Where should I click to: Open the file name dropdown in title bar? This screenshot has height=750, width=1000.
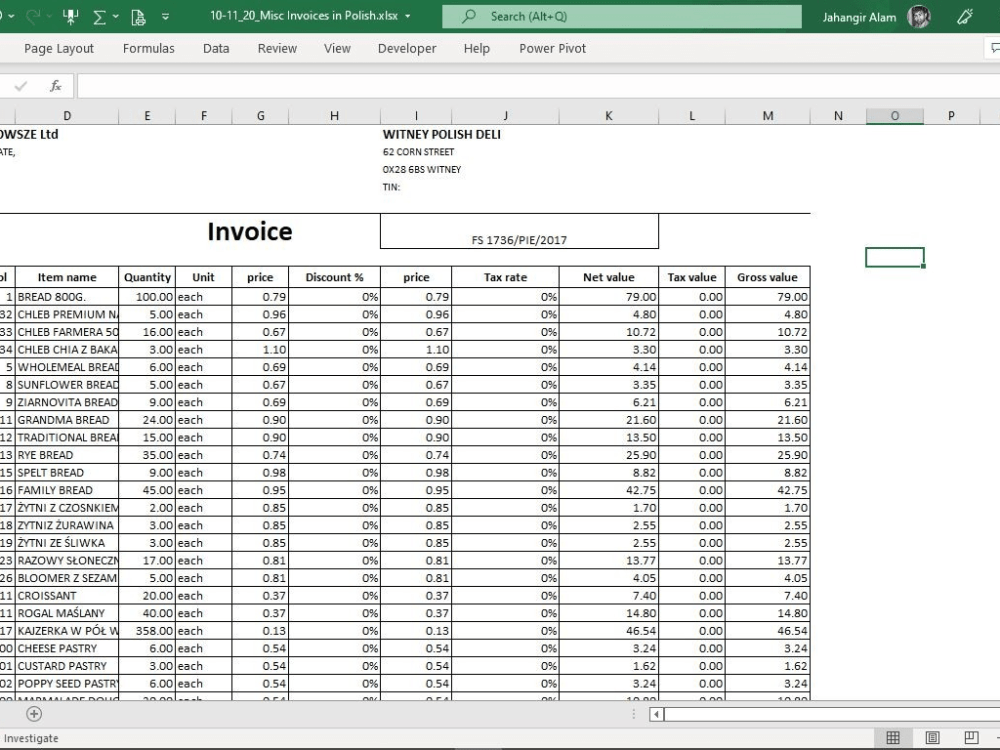coord(408,16)
